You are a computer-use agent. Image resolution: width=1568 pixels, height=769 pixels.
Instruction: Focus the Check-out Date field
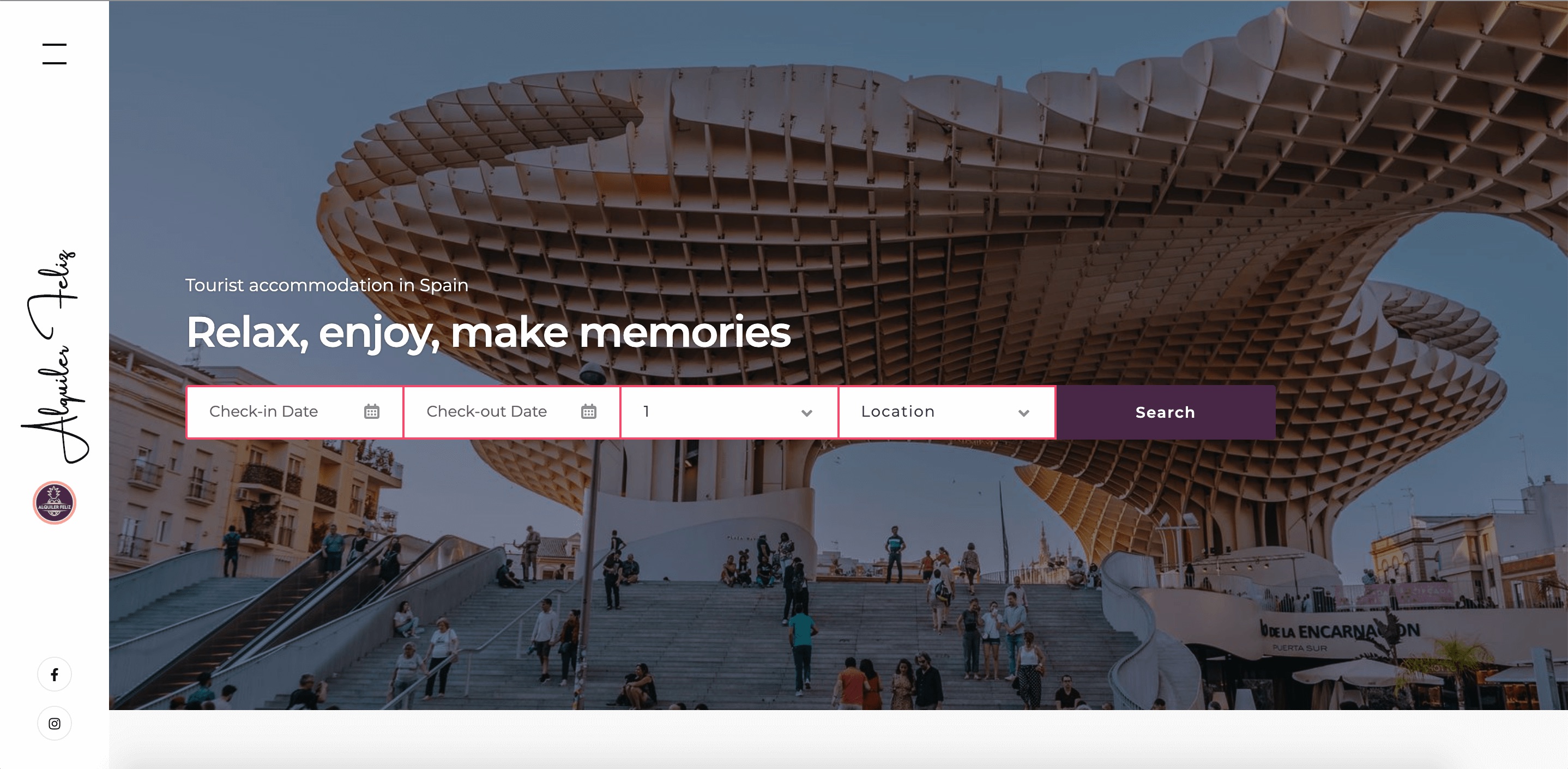click(512, 412)
